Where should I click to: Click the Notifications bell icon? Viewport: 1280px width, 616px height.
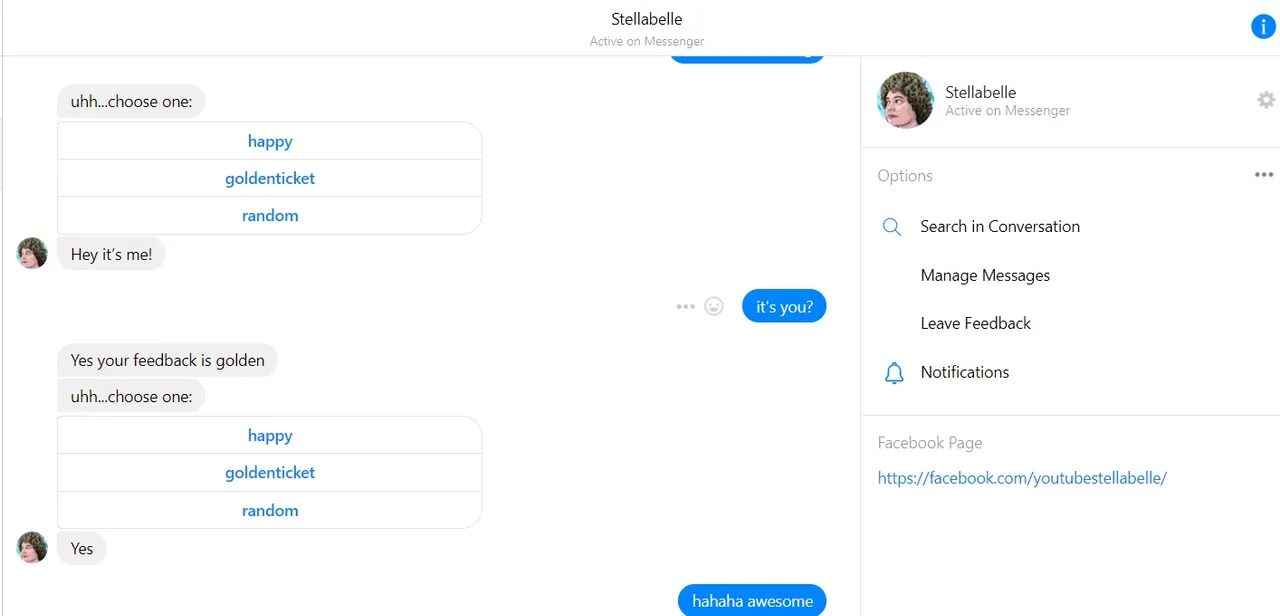893,373
